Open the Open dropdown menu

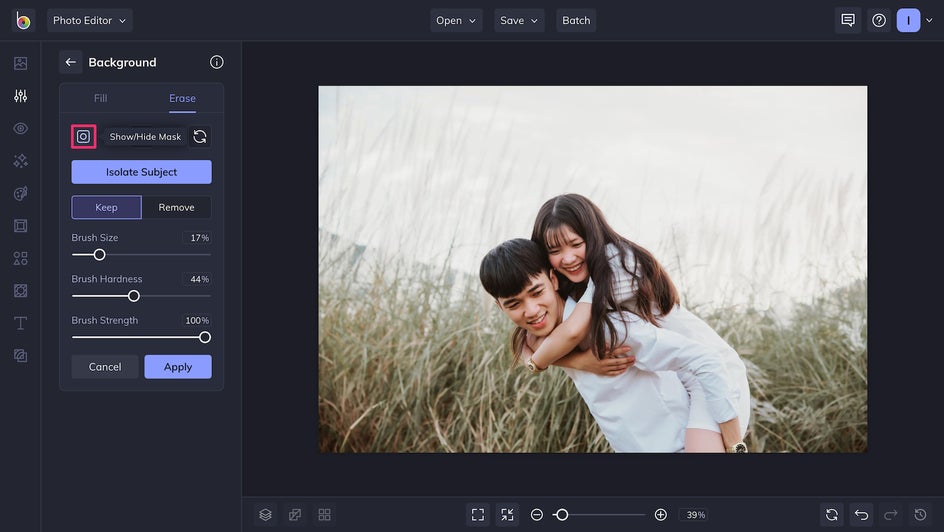coord(456,20)
